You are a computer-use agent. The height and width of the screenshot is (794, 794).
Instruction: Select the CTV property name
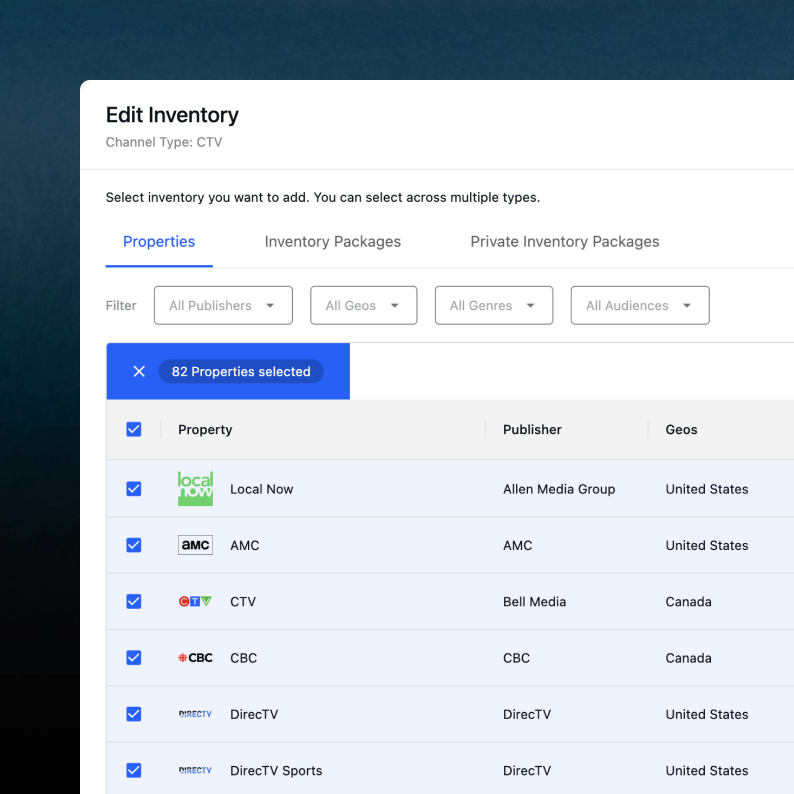[x=243, y=602]
